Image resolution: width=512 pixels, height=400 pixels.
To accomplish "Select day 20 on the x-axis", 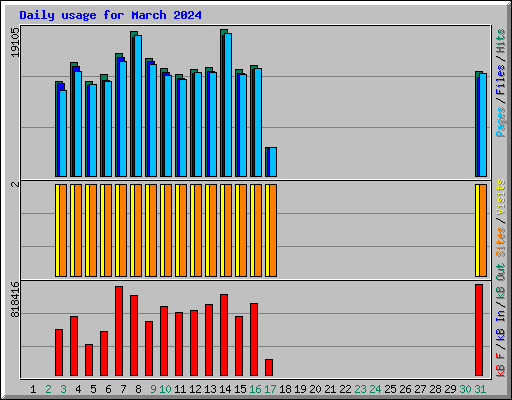I will coord(315,389).
